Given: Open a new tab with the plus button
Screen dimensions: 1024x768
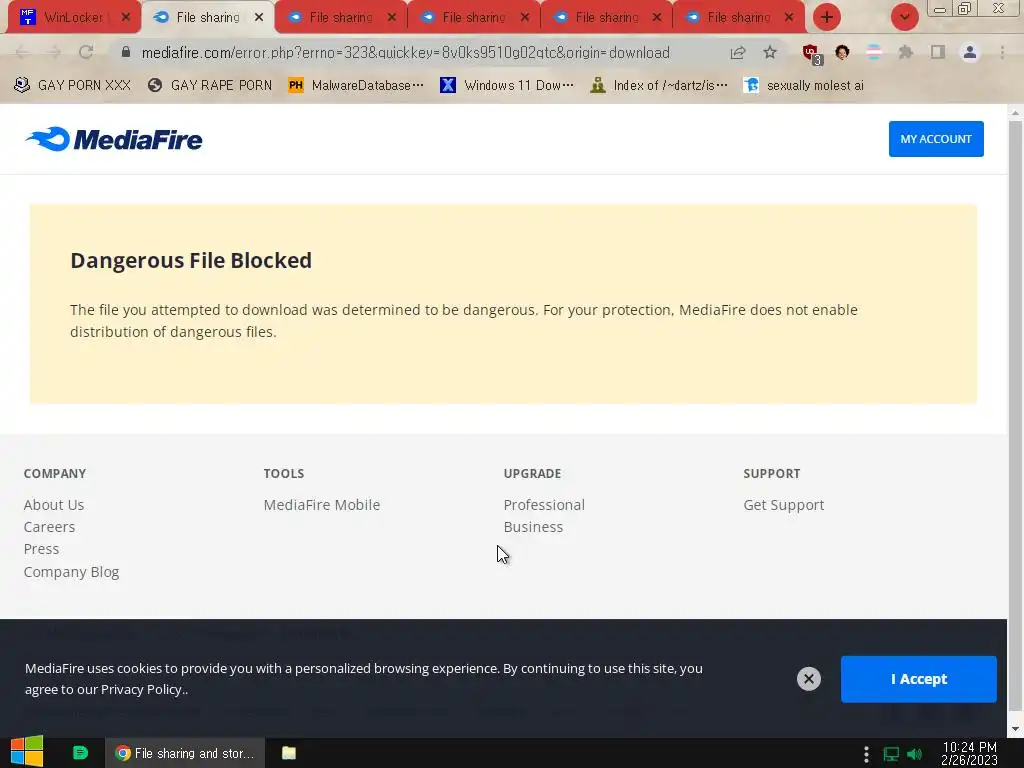Looking at the screenshot, I should (827, 17).
